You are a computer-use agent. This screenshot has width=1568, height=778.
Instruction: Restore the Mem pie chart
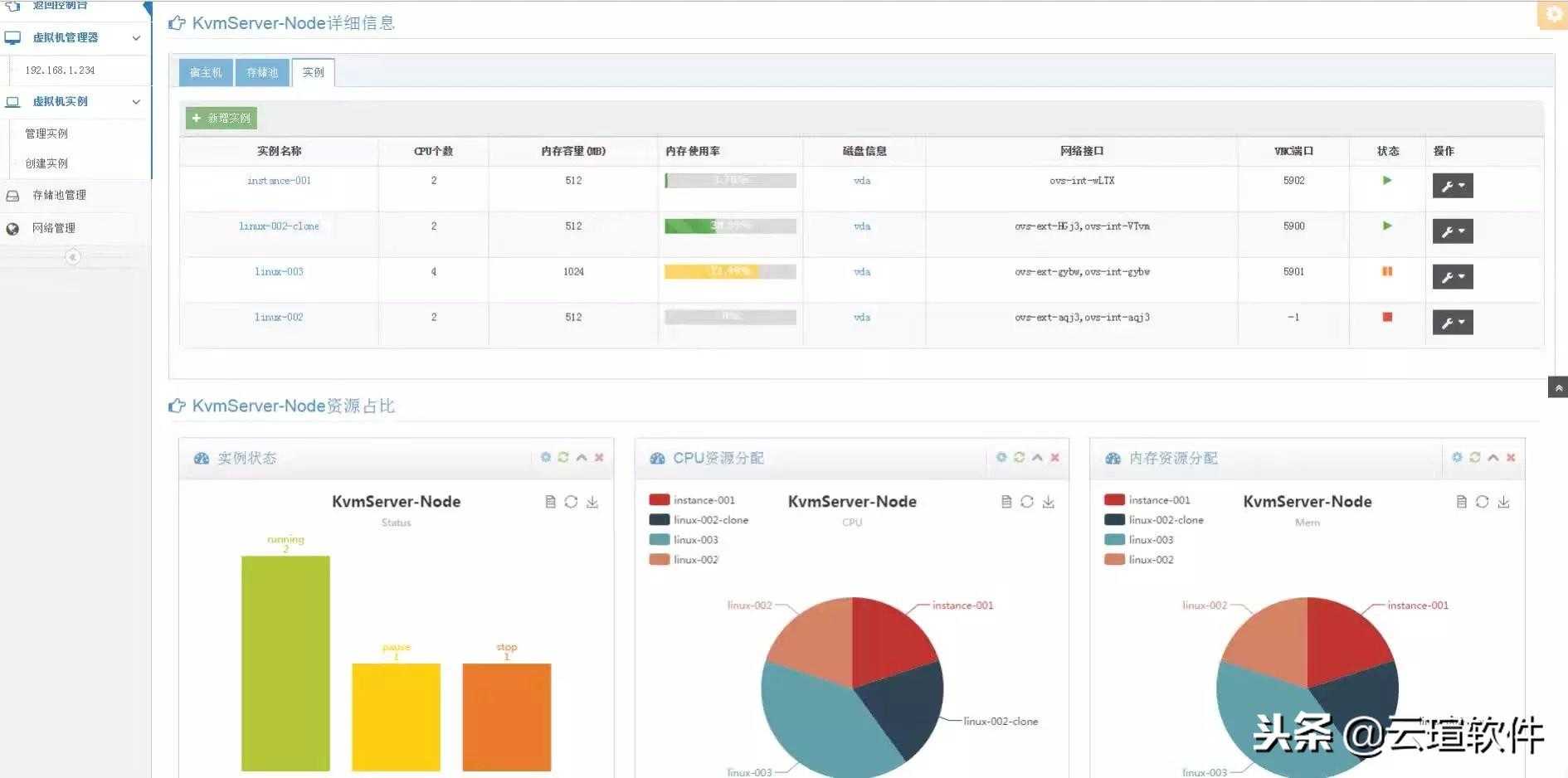coord(1482,502)
